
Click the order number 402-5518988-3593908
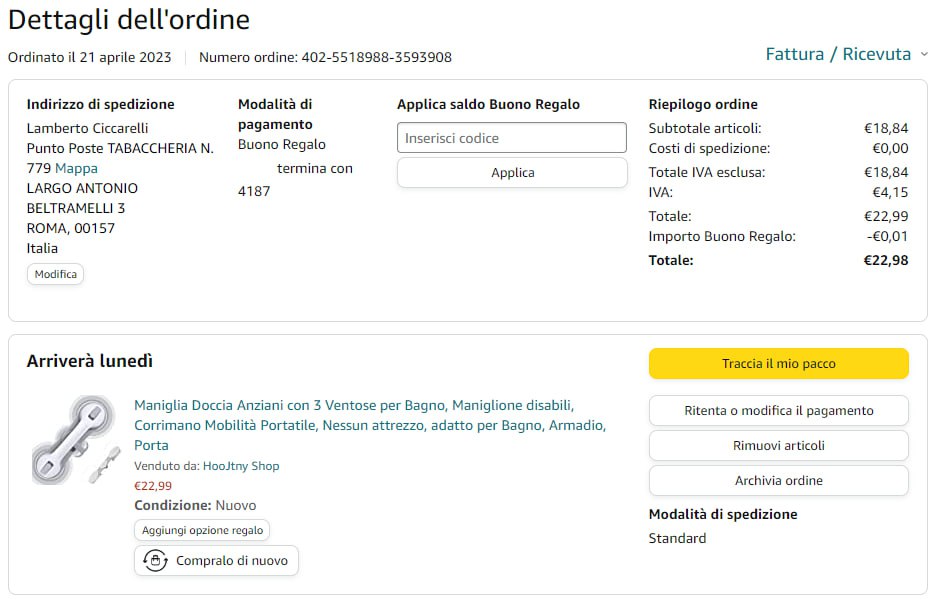click(377, 57)
